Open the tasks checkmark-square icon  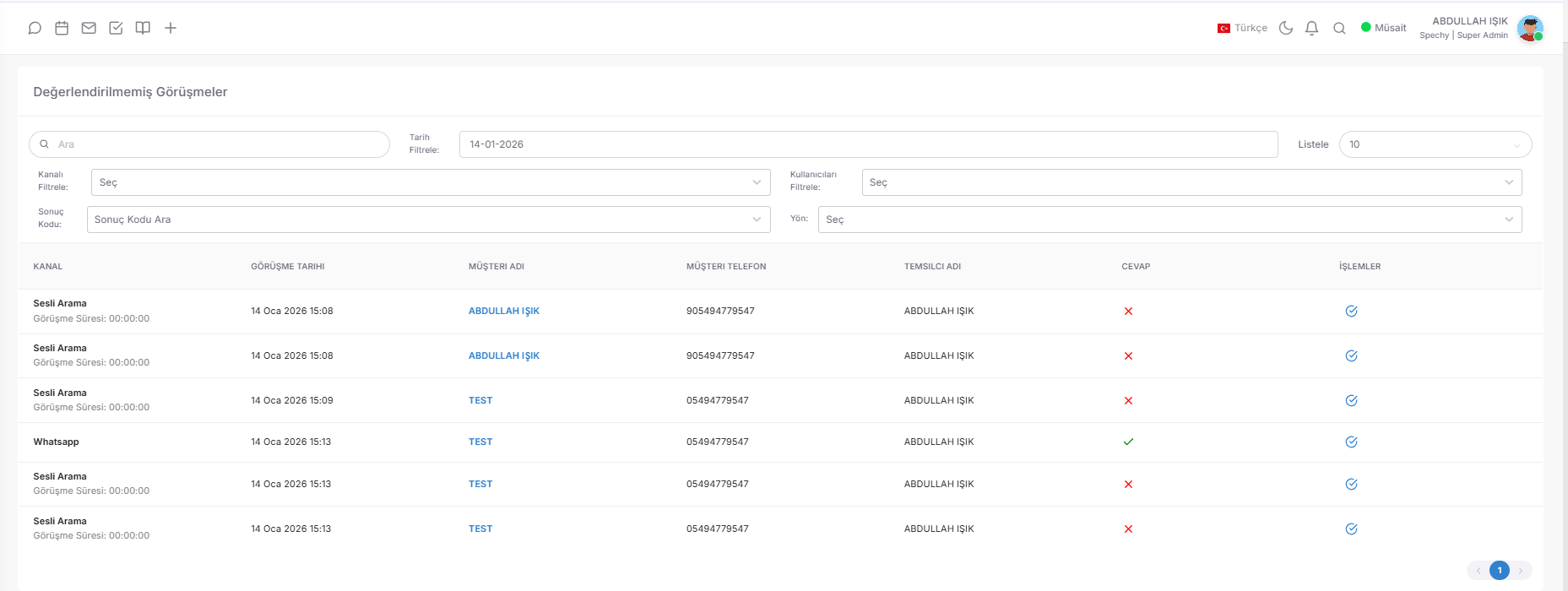click(x=116, y=28)
